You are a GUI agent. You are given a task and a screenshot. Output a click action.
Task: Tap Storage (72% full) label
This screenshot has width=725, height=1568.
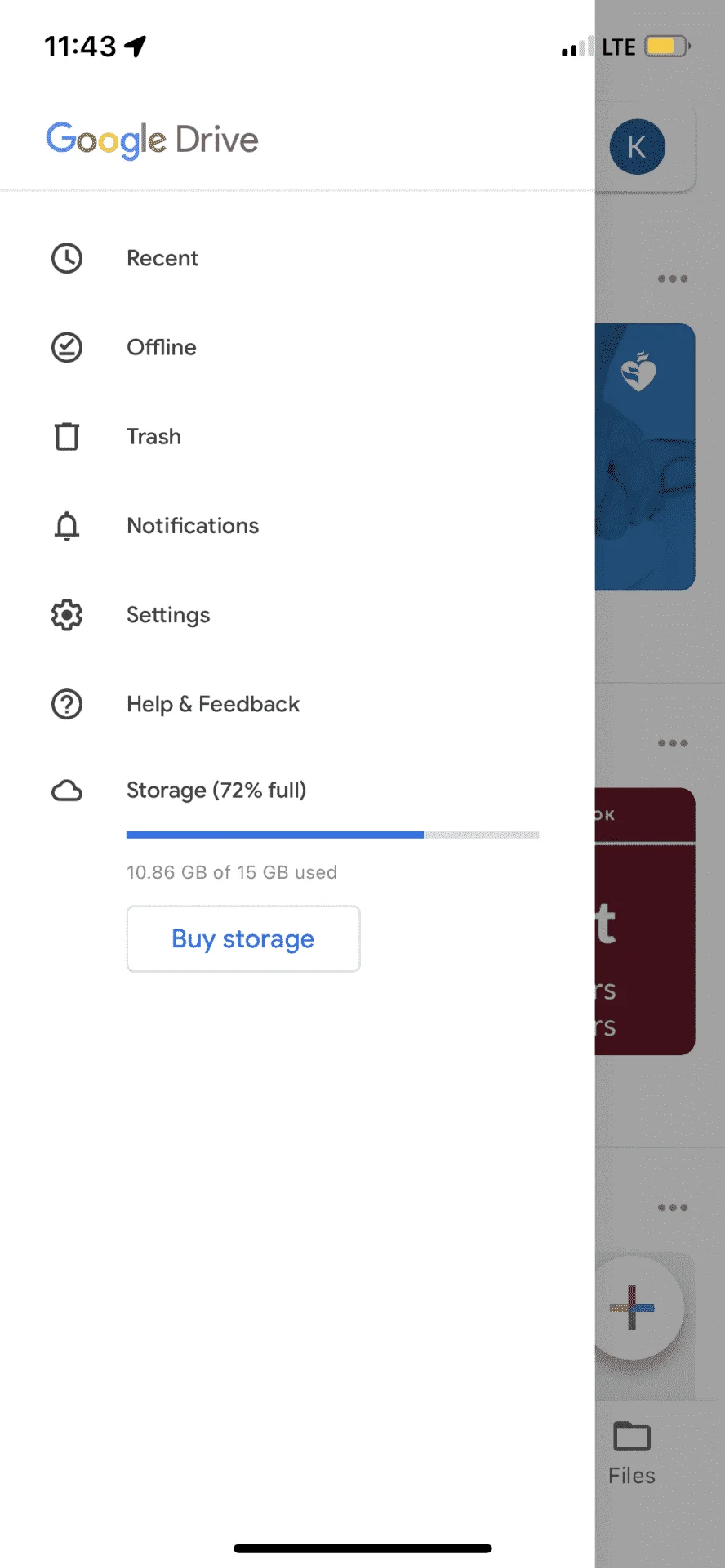(x=216, y=791)
